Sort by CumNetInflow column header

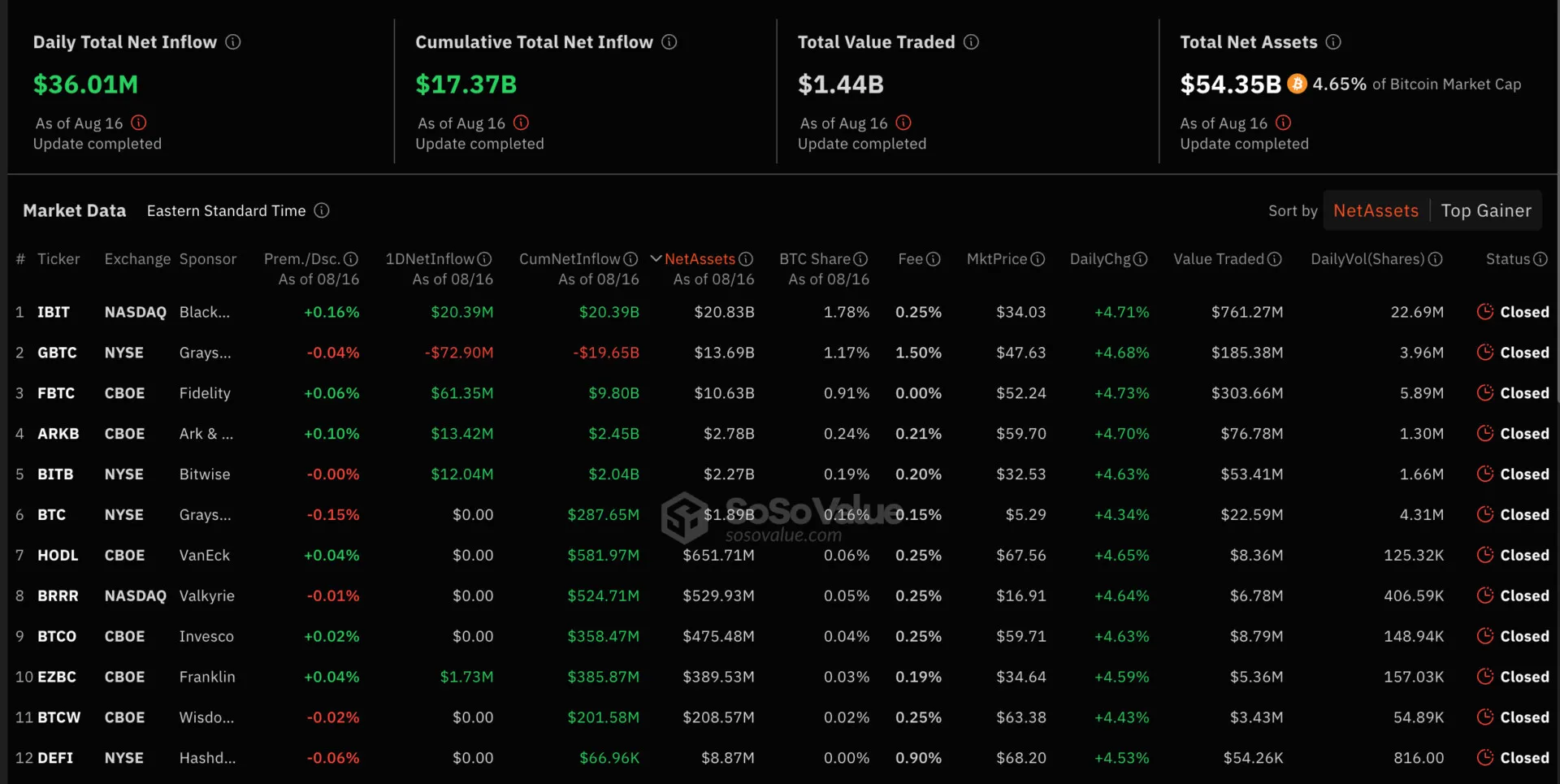tap(570, 259)
